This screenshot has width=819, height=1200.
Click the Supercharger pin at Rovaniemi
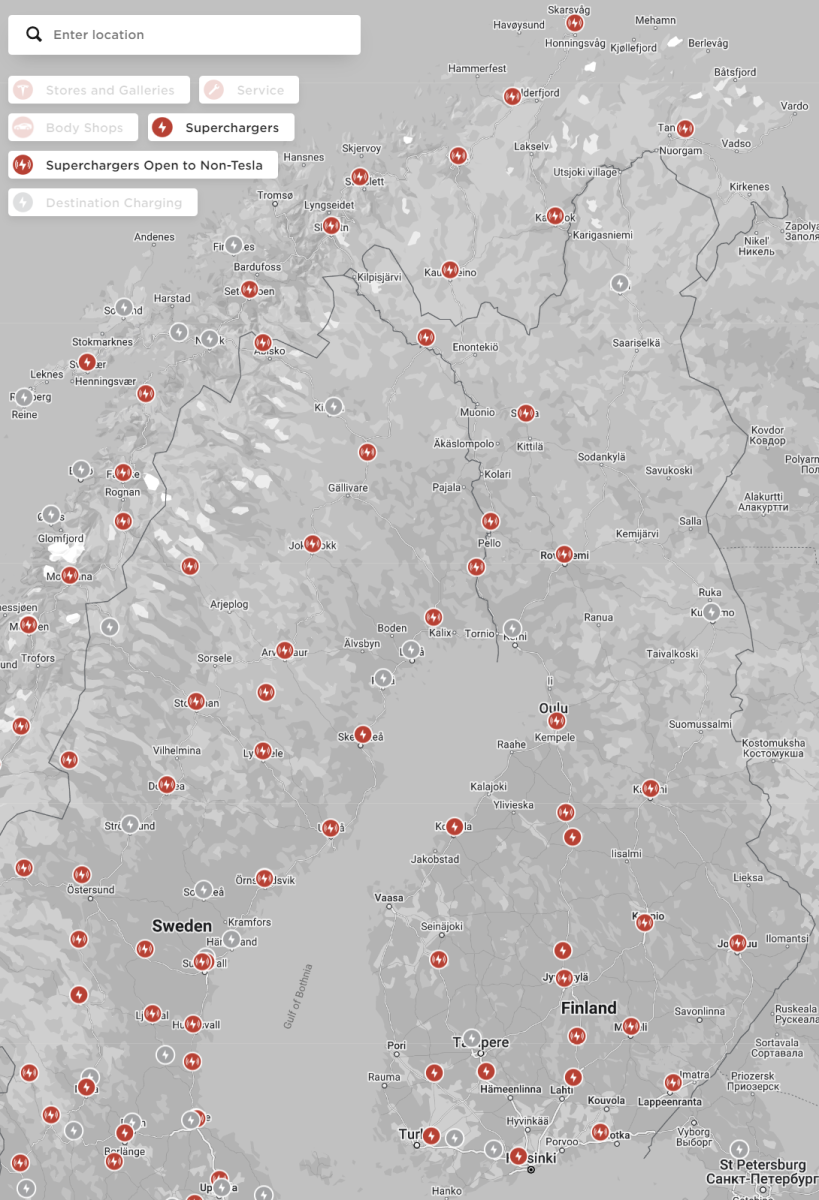[x=564, y=554]
